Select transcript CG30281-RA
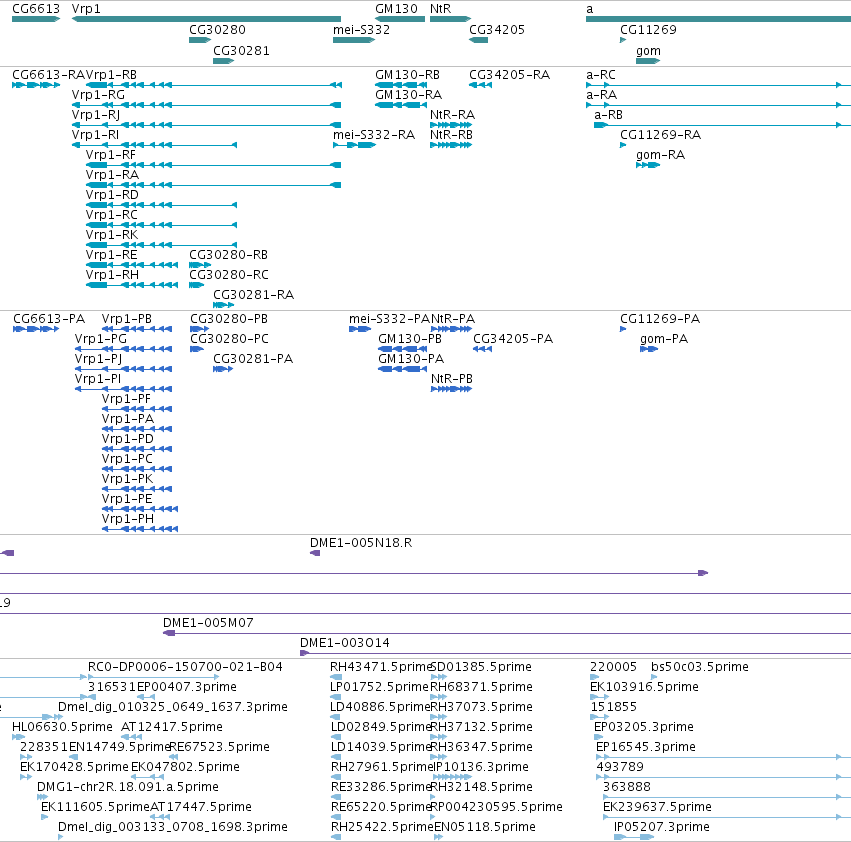 click(224, 305)
